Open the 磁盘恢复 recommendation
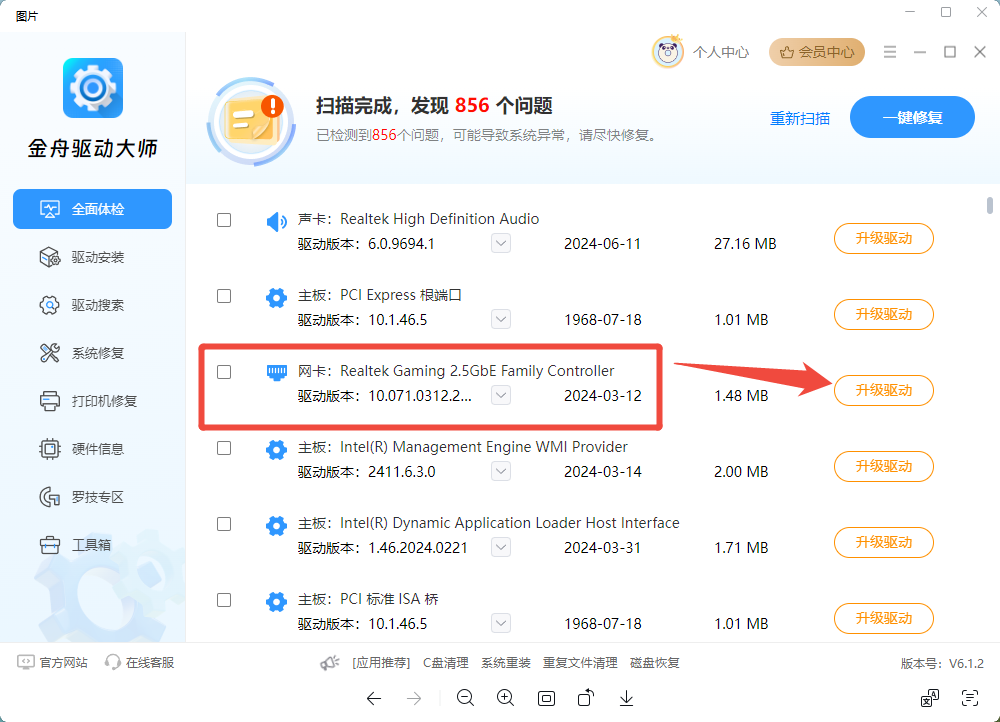This screenshot has height=722, width=1000. point(654,663)
